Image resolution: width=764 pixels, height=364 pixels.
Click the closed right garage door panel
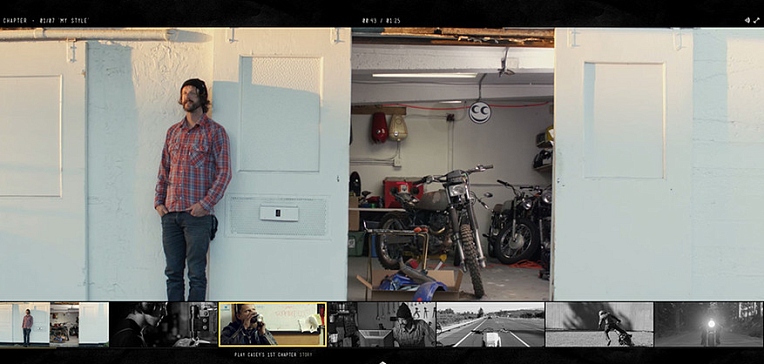click(x=624, y=164)
